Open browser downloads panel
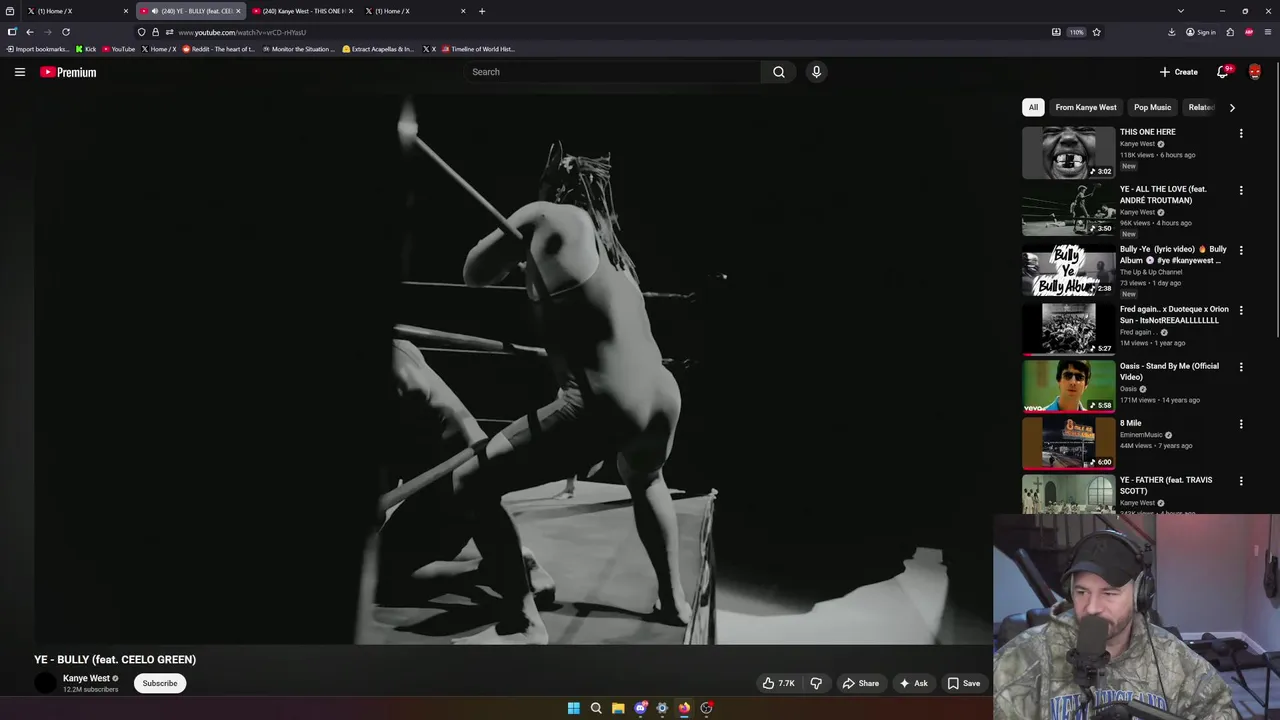Image resolution: width=1280 pixels, height=720 pixels. pos(1172,32)
